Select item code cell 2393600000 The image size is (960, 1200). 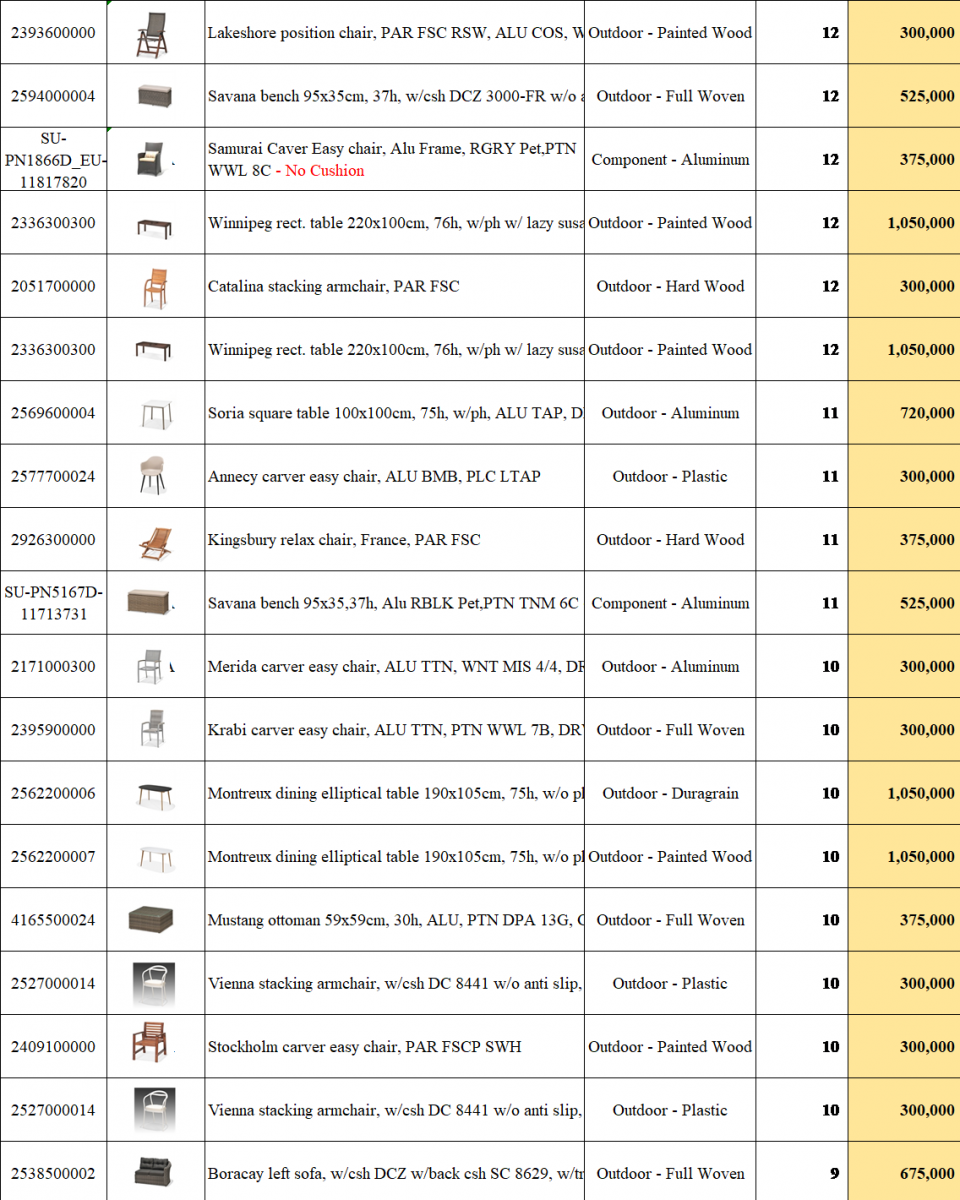click(54, 33)
